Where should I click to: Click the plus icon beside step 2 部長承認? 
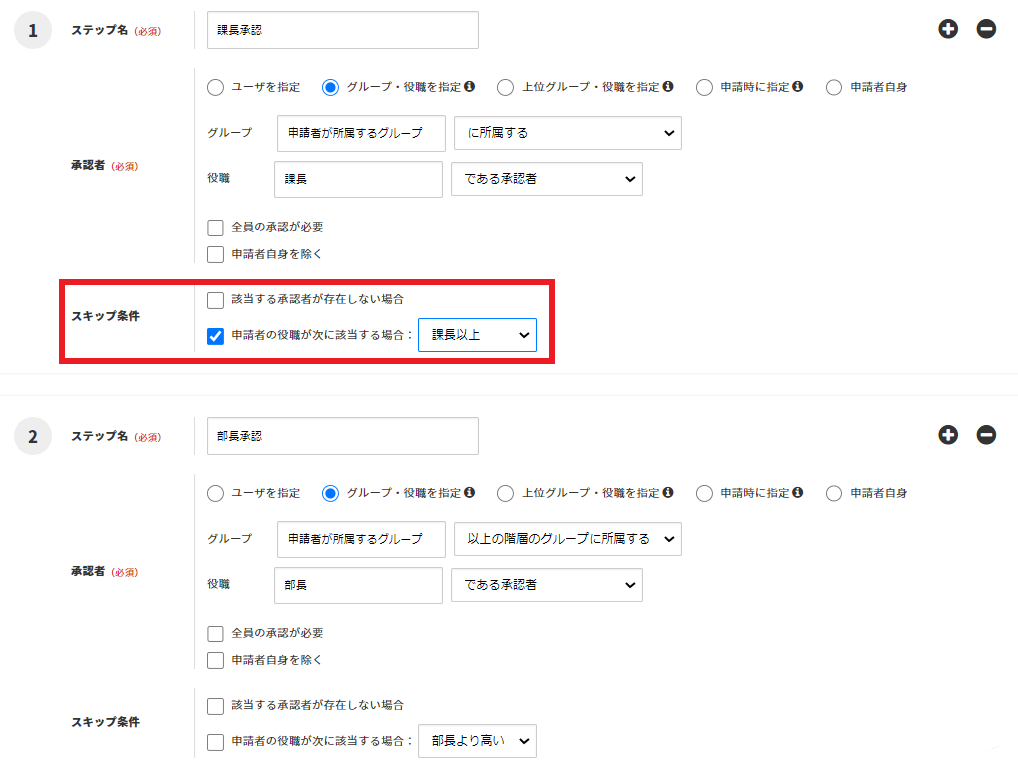948,435
